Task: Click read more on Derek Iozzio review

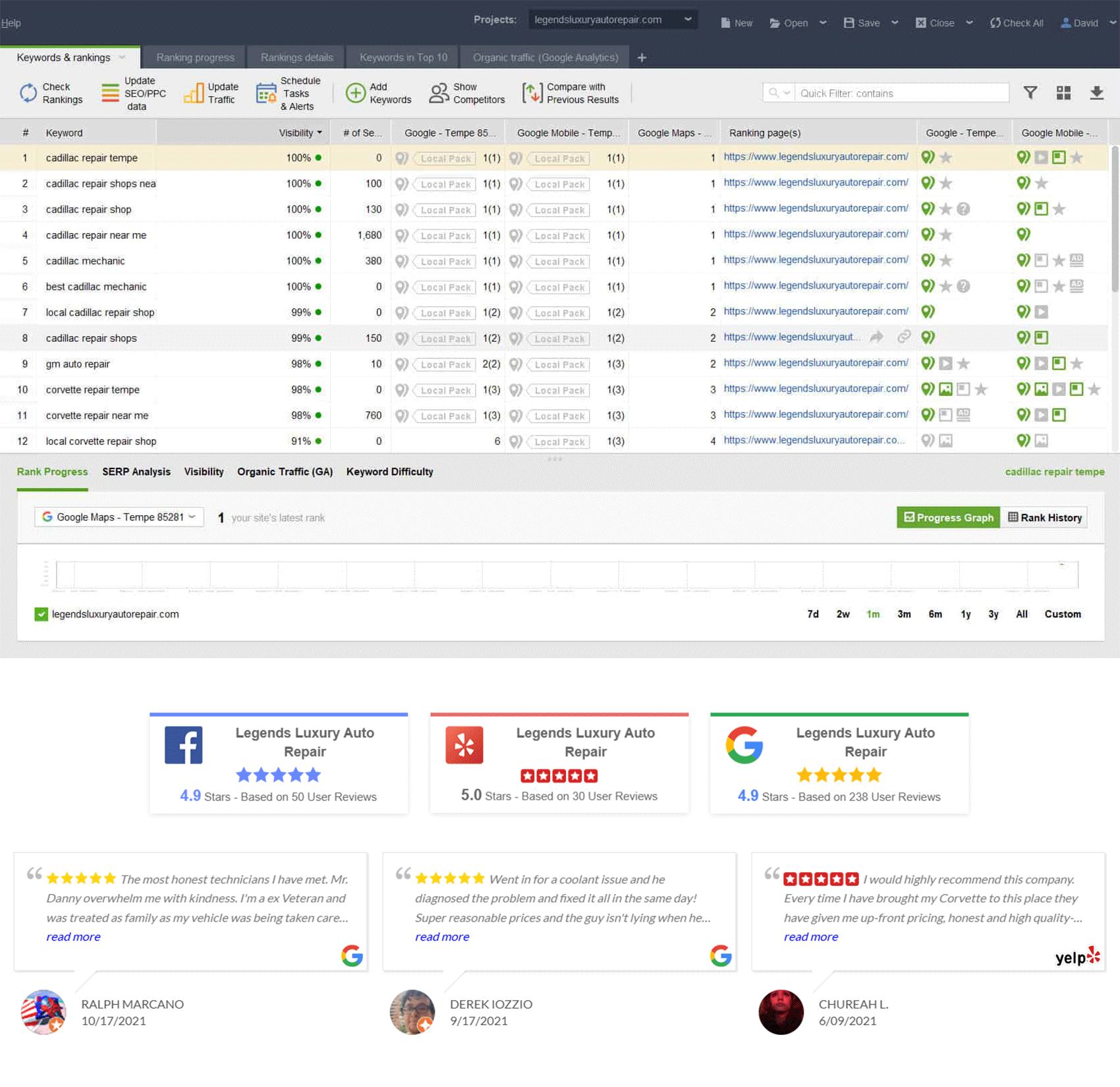Action: tap(442, 937)
